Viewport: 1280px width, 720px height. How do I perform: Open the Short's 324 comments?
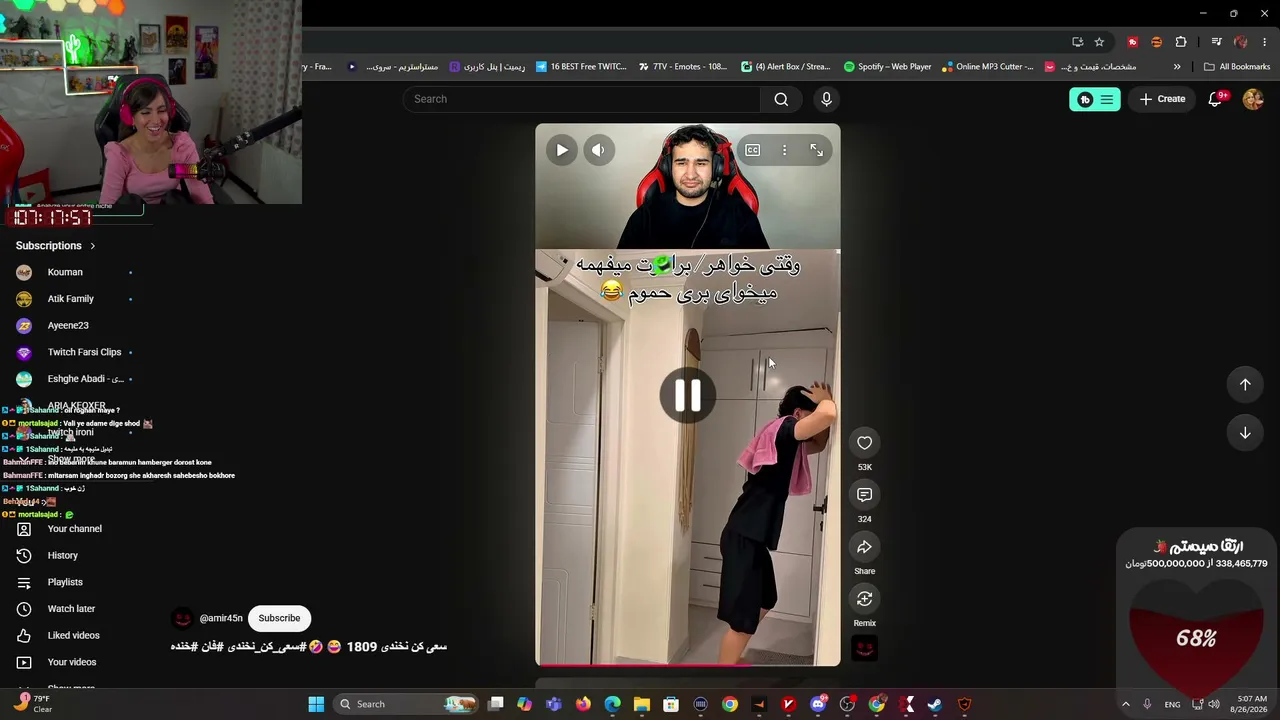pyautogui.click(x=865, y=495)
